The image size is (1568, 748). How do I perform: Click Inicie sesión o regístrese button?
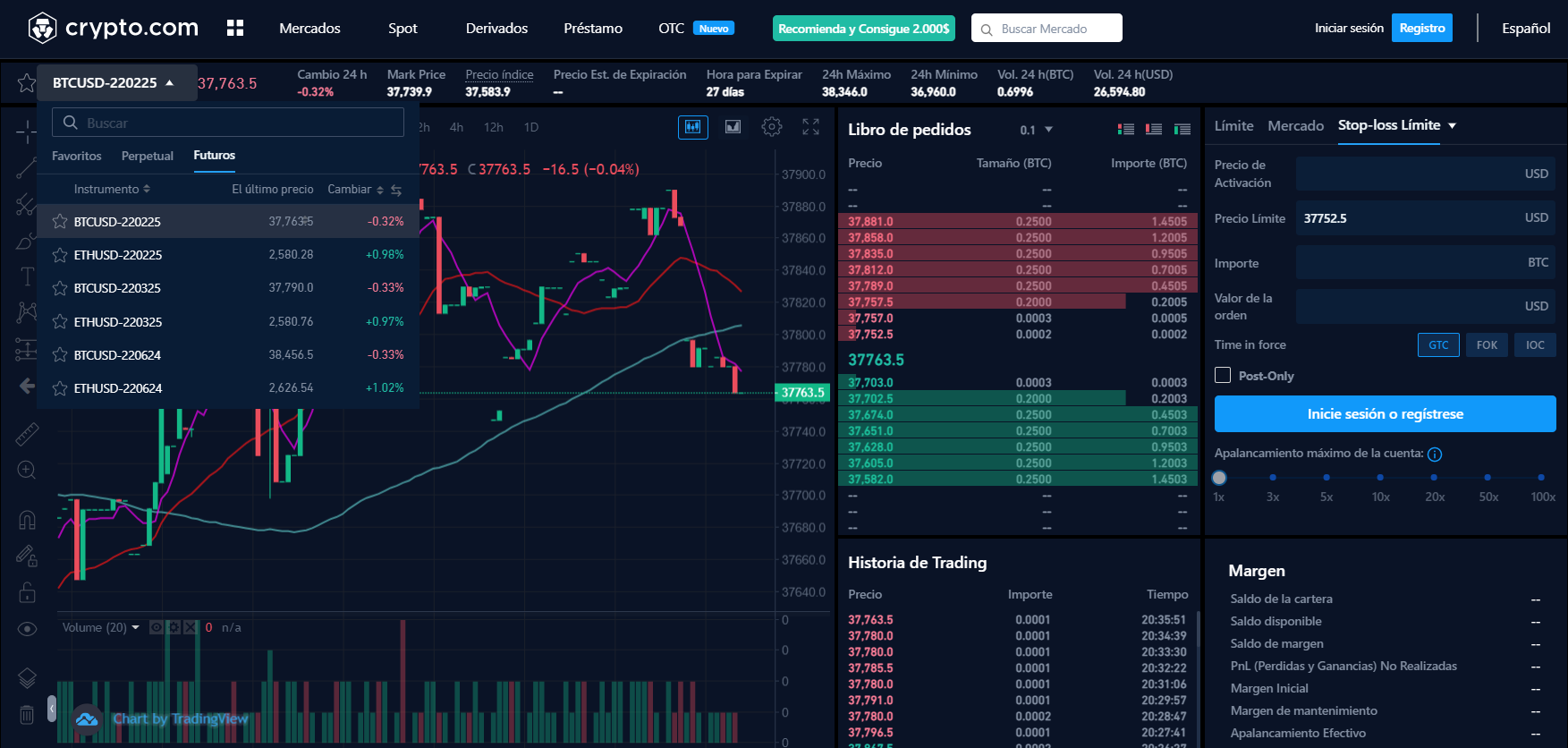1385,414
